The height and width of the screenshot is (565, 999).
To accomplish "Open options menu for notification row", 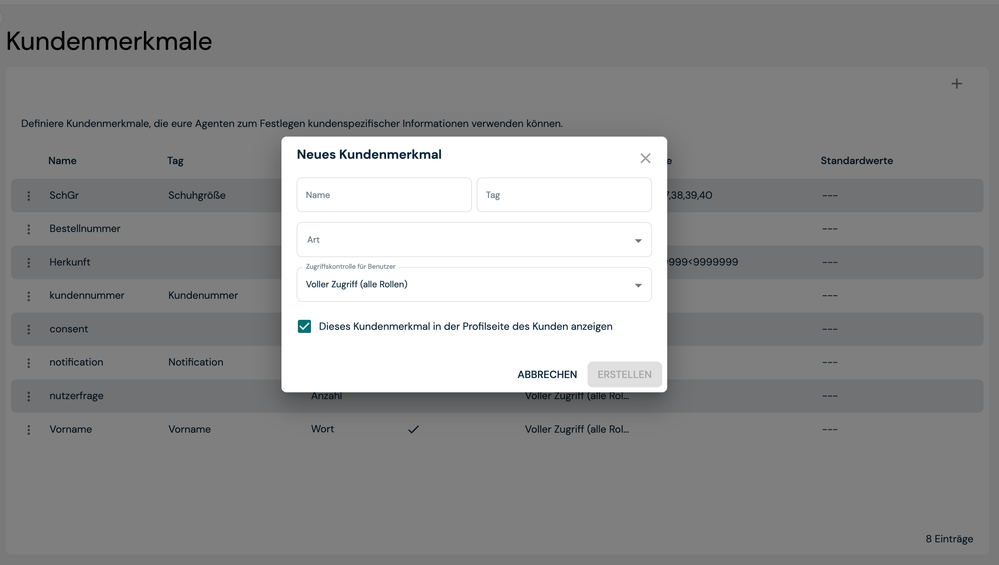I will click(29, 363).
